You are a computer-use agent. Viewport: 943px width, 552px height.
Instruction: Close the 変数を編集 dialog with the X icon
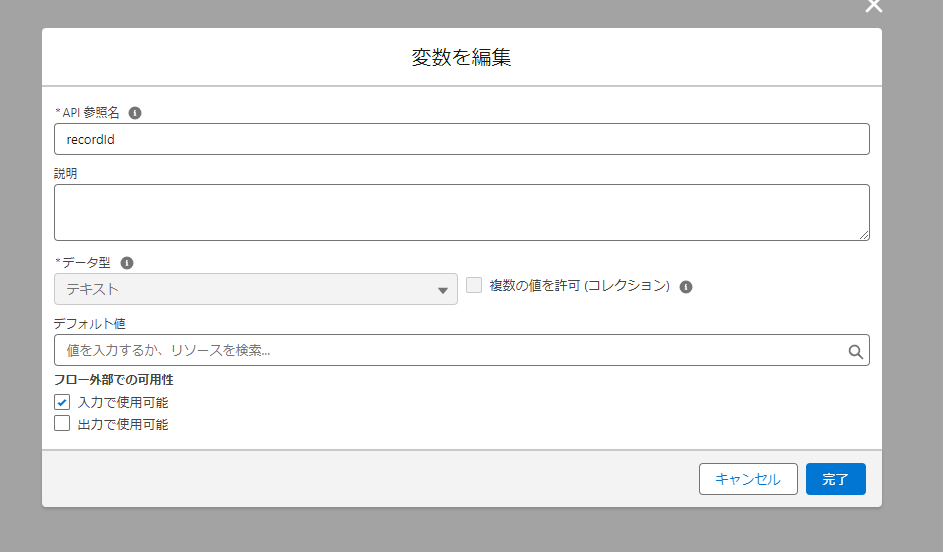pos(873,5)
